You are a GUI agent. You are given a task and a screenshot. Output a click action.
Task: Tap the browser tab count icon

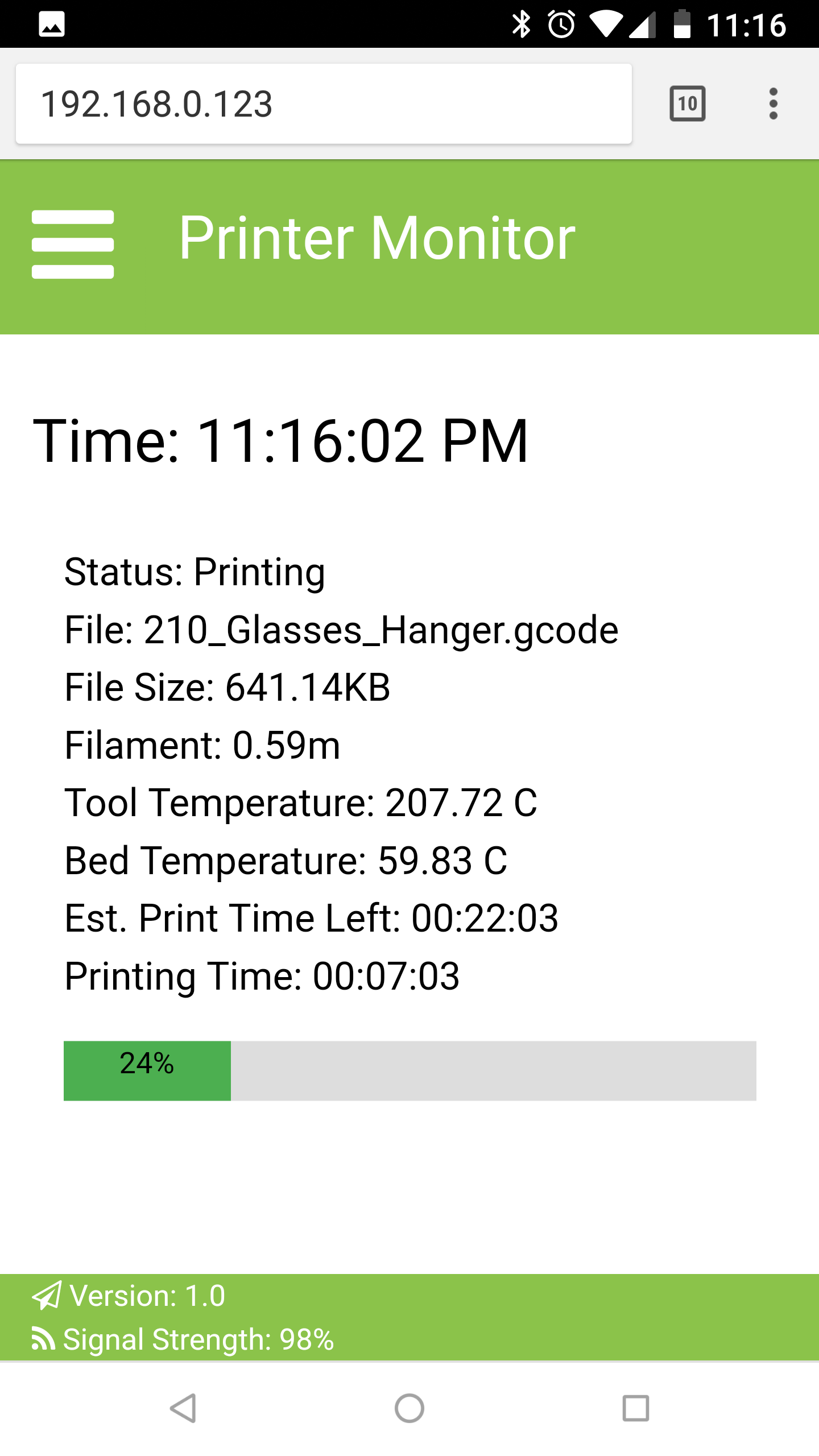point(688,104)
